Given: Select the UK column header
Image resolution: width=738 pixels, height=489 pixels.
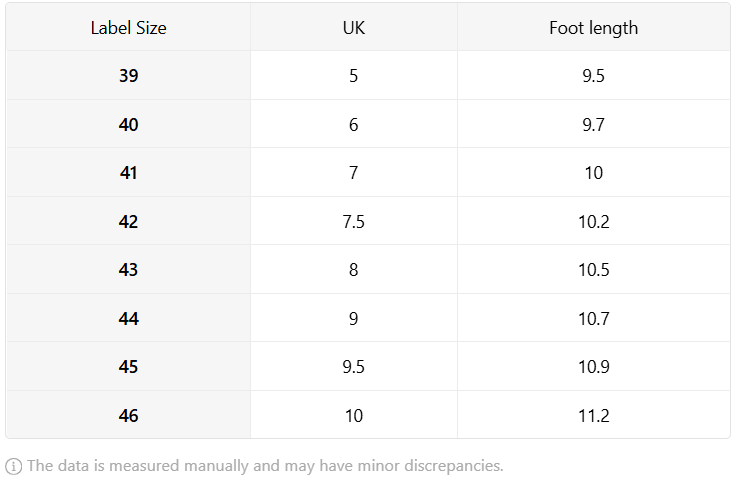Looking at the screenshot, I should coord(354,28).
